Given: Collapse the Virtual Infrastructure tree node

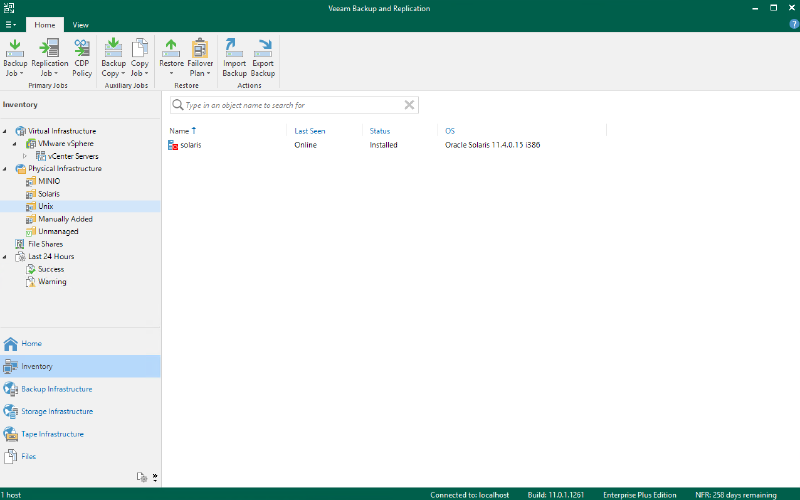Looking at the screenshot, I should pyautogui.click(x=5, y=131).
